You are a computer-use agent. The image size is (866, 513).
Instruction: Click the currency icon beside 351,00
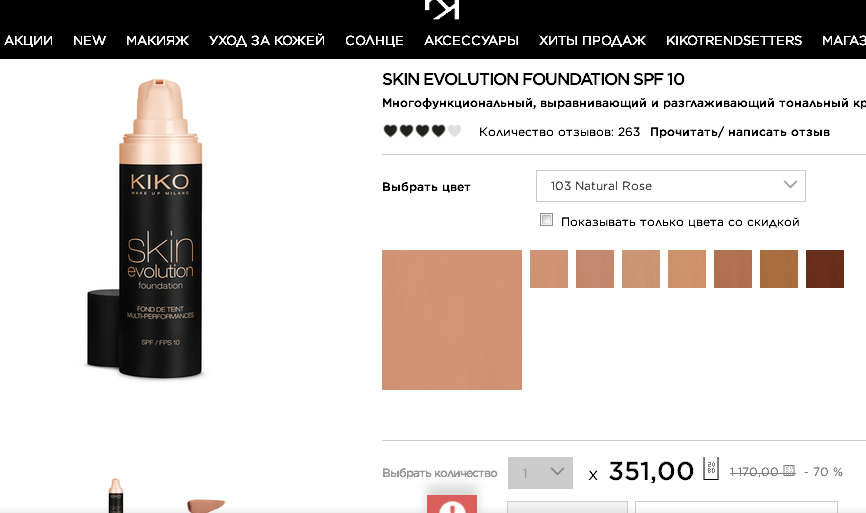tap(711, 469)
